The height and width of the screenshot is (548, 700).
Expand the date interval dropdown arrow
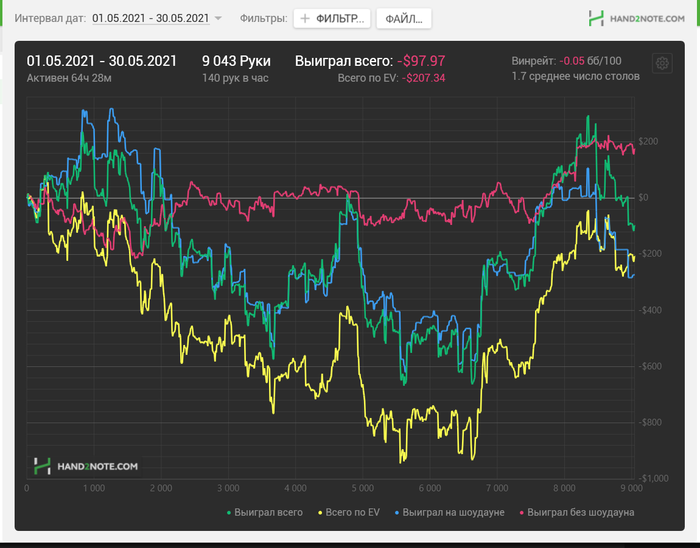(218, 19)
